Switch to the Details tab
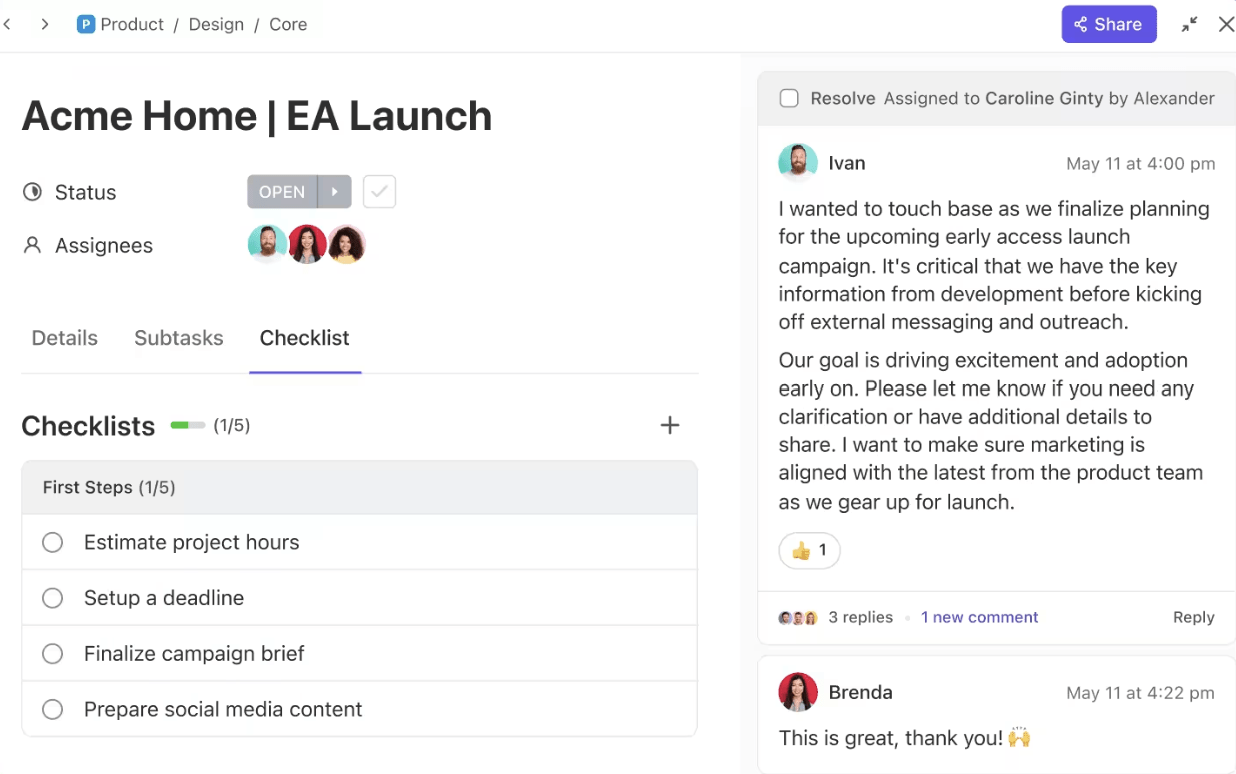Image resolution: width=1236 pixels, height=774 pixels. [65, 338]
